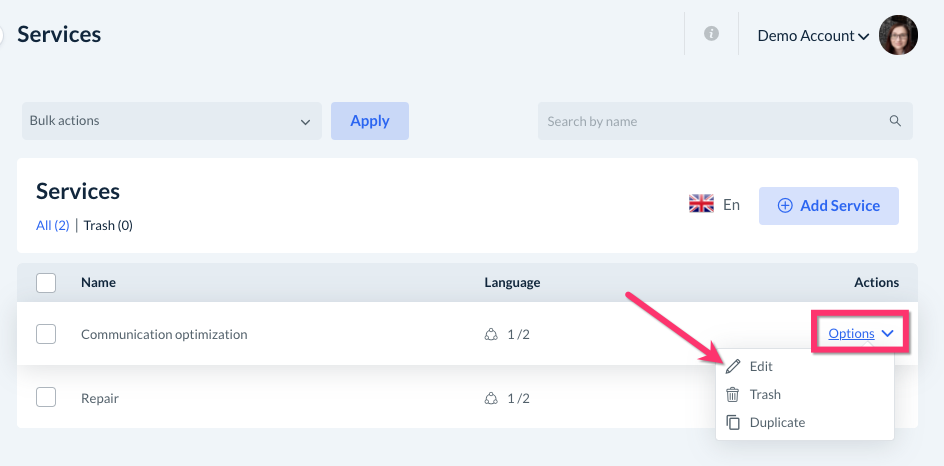
Task: Check the Communication optimization row checkbox
Action: [46, 335]
